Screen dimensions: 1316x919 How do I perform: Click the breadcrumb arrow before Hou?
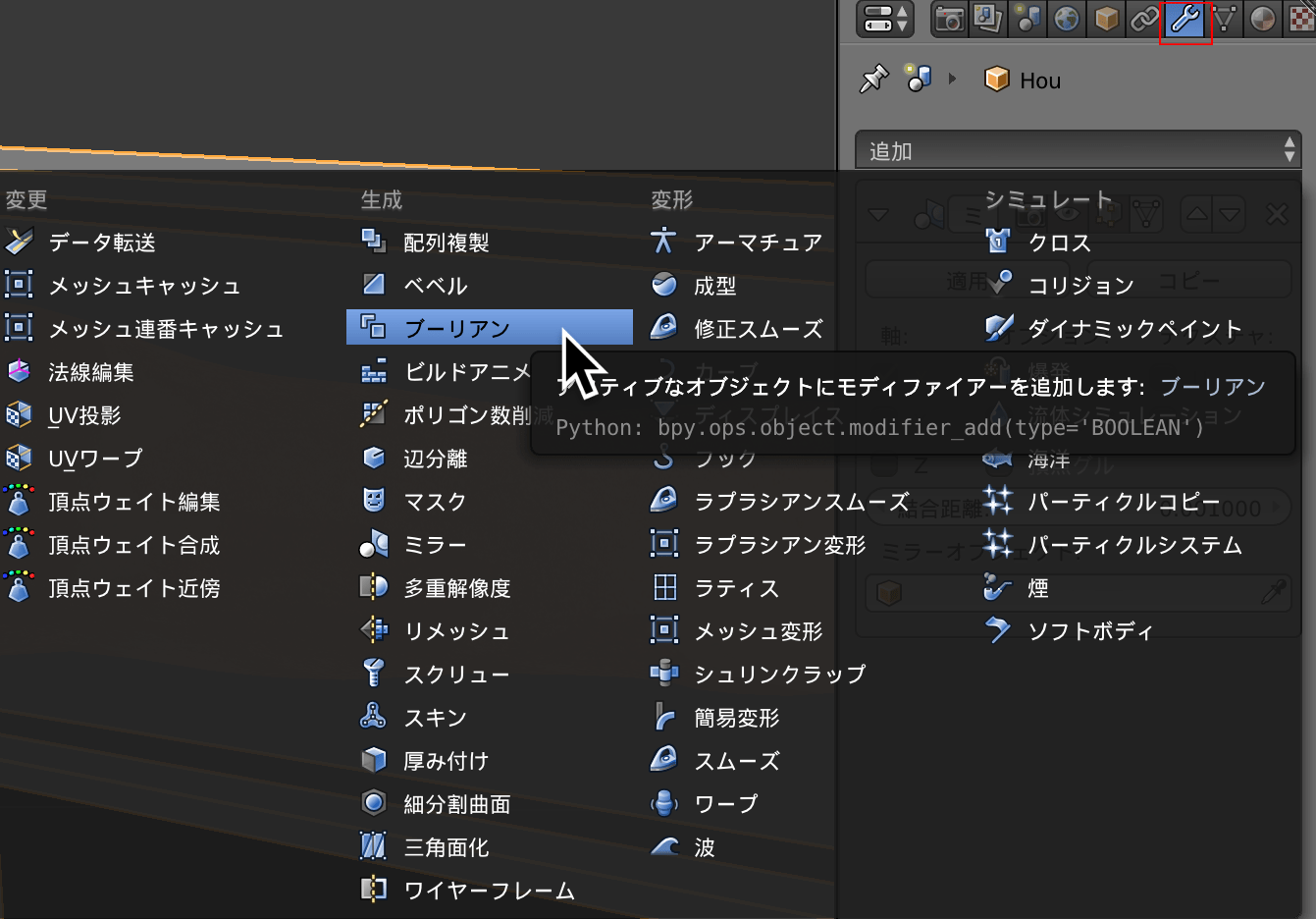pos(952,79)
